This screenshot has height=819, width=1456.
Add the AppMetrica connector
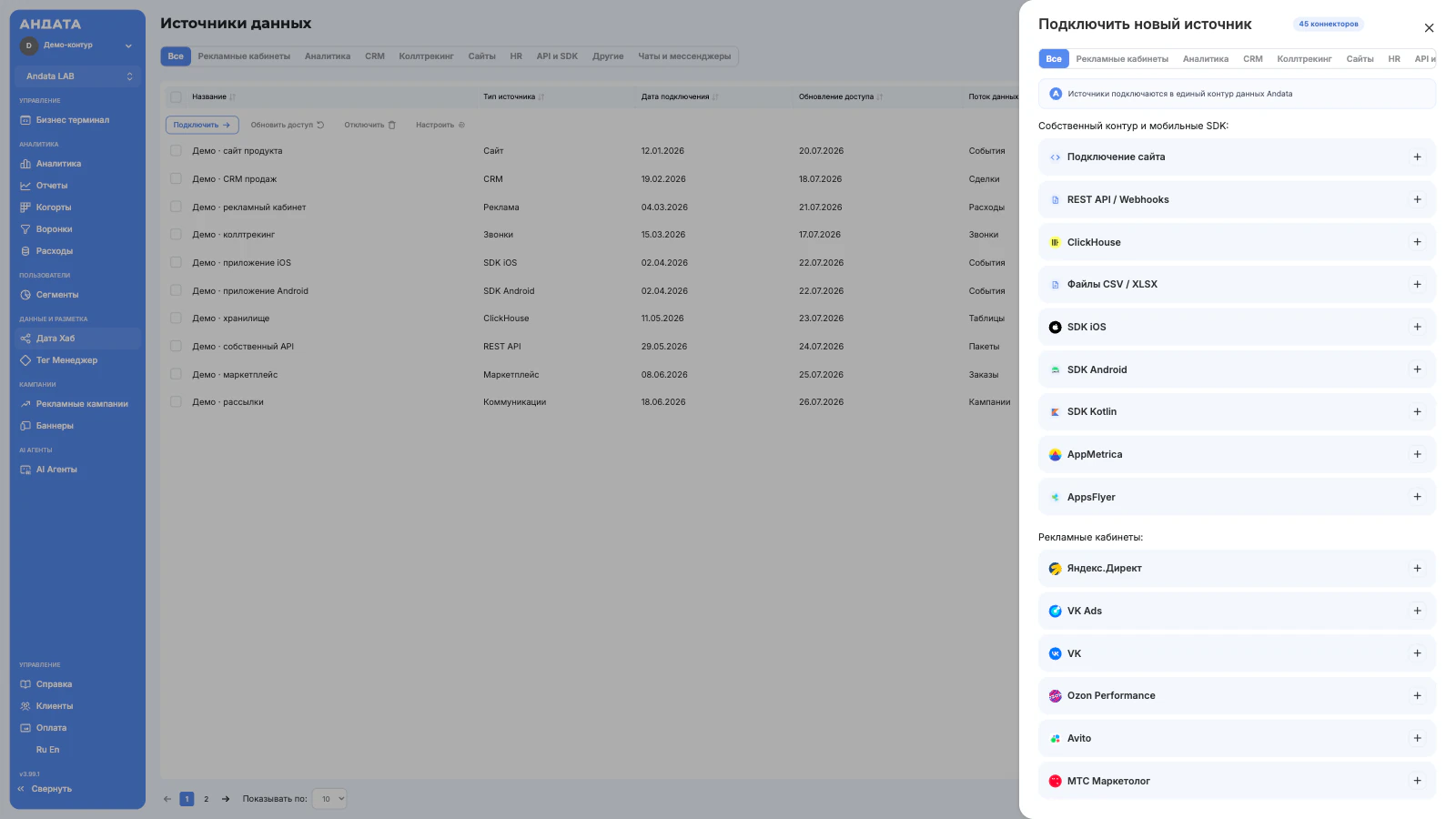coord(1417,454)
